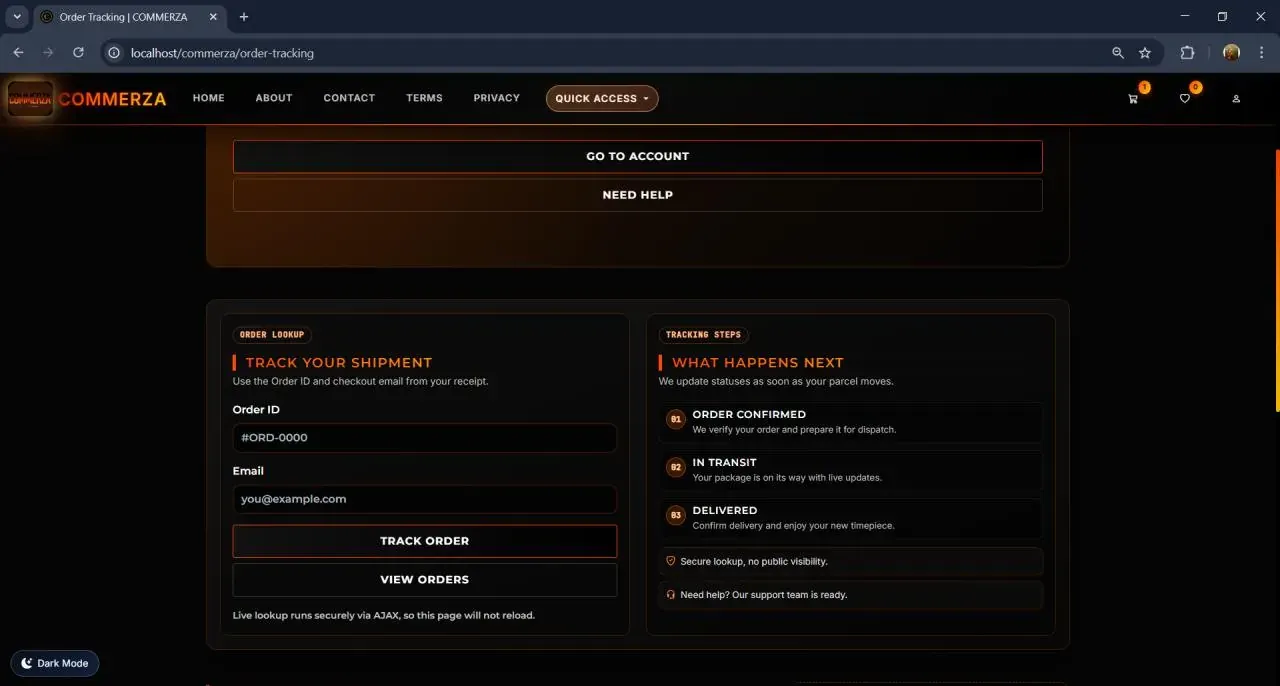Open the wishlist heart icon

click(x=1185, y=99)
